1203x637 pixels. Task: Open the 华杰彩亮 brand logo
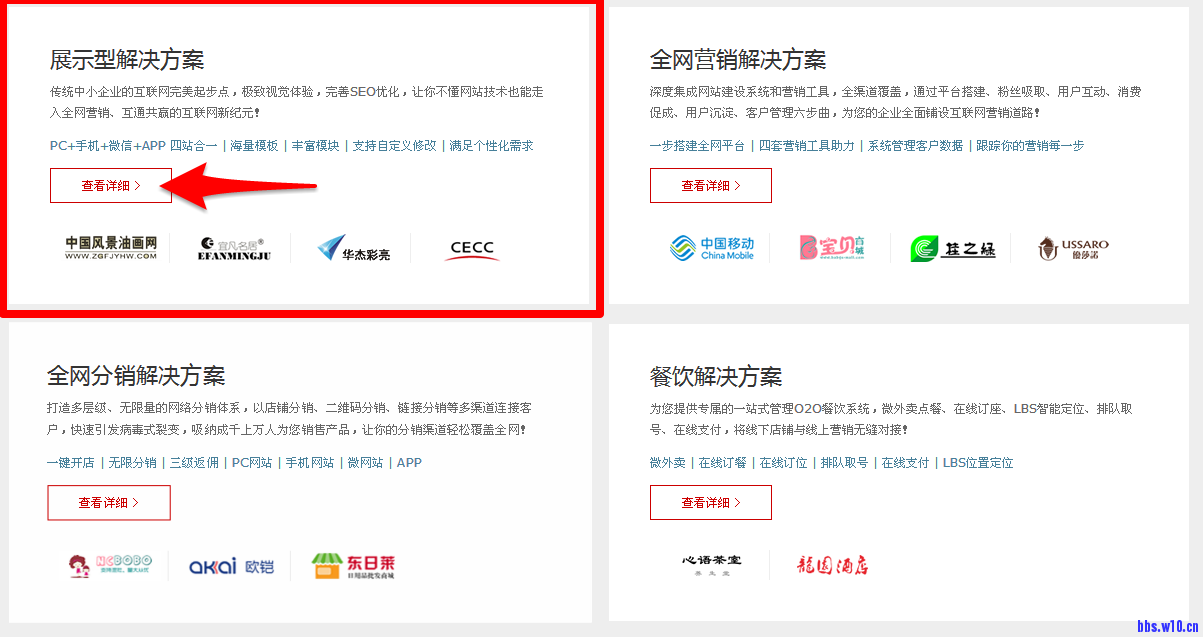[353, 248]
